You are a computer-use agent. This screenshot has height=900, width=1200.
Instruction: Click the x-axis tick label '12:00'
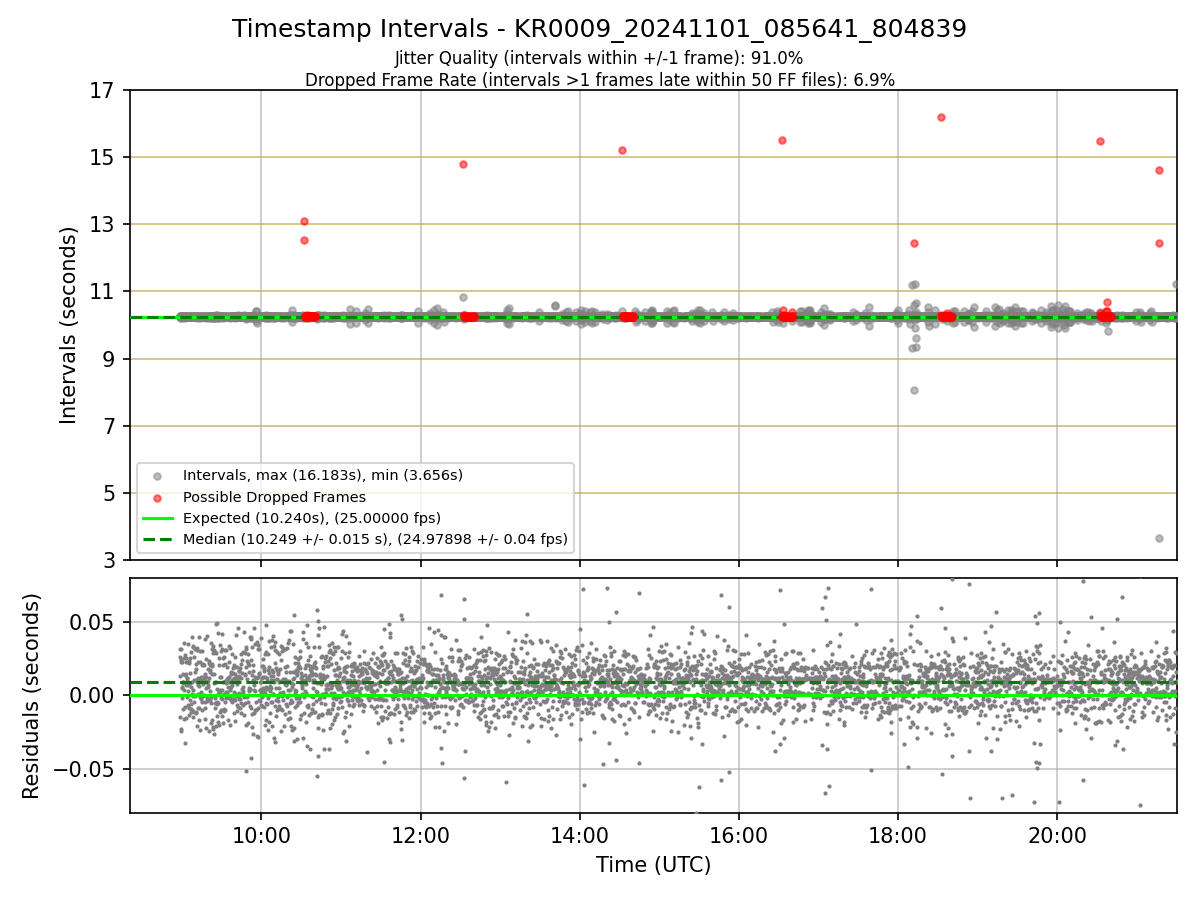click(x=420, y=834)
